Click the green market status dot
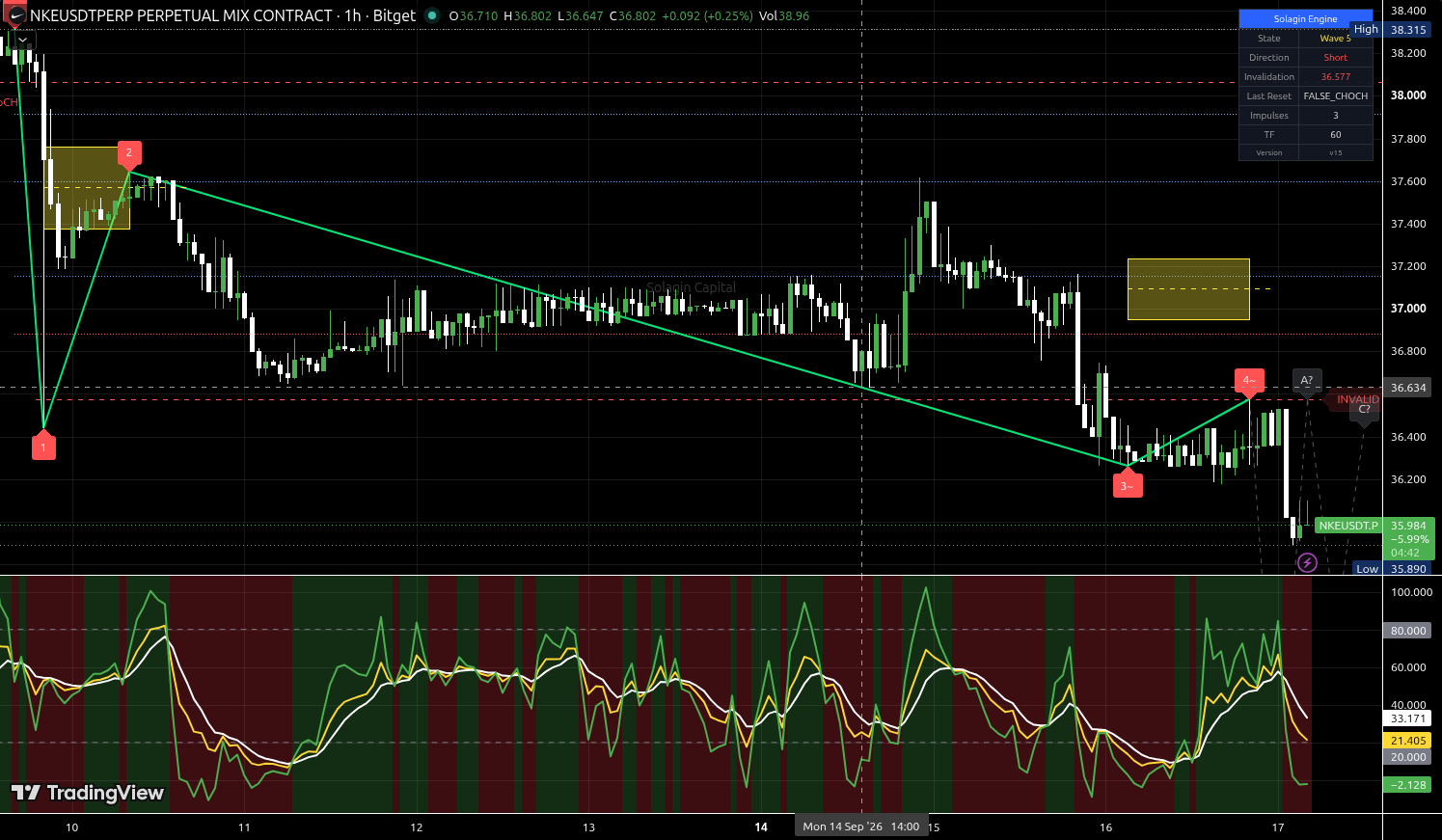 431,15
